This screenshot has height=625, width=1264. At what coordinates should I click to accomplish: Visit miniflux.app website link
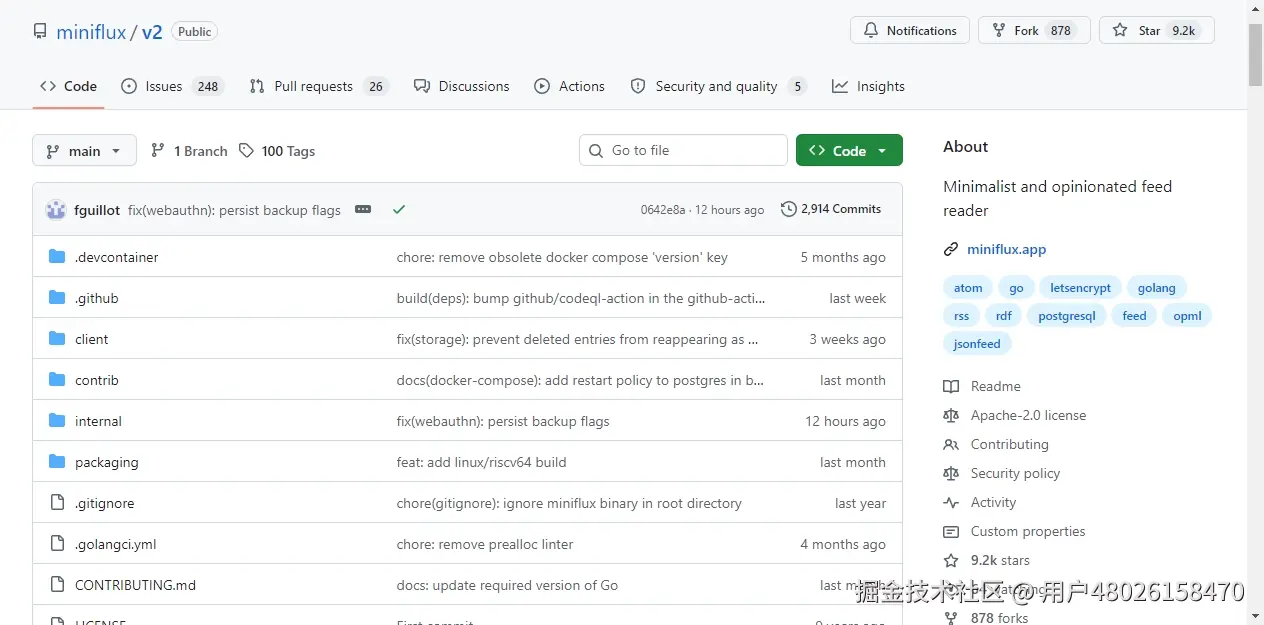coord(1006,249)
